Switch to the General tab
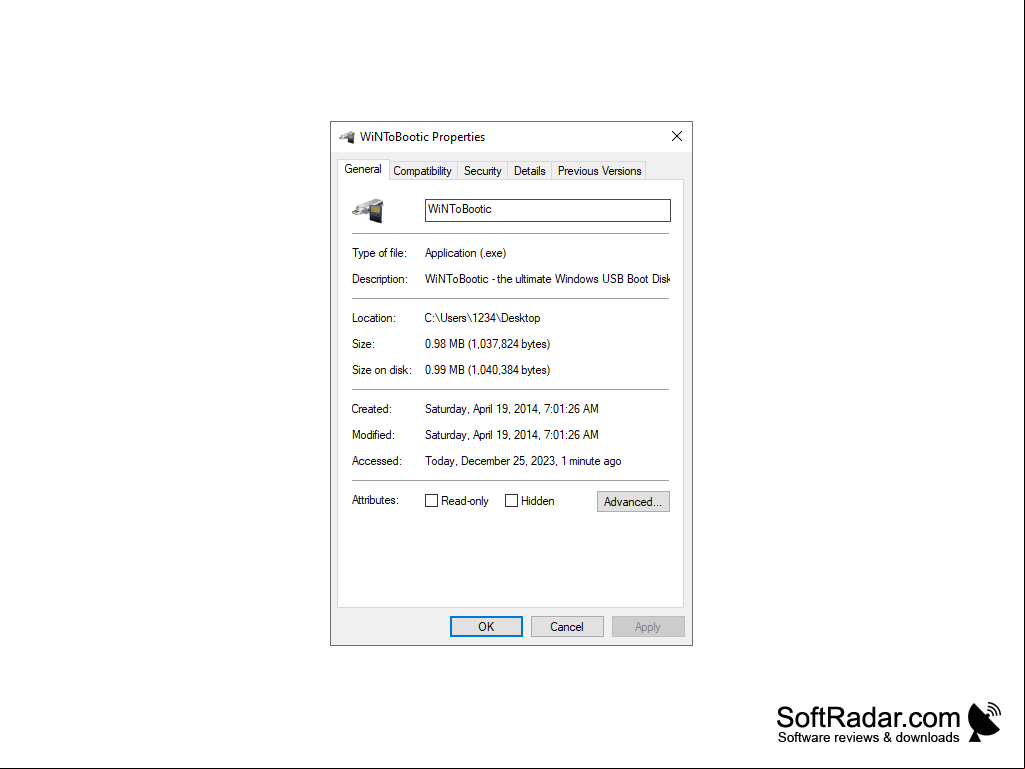The height and width of the screenshot is (769, 1025). (363, 169)
